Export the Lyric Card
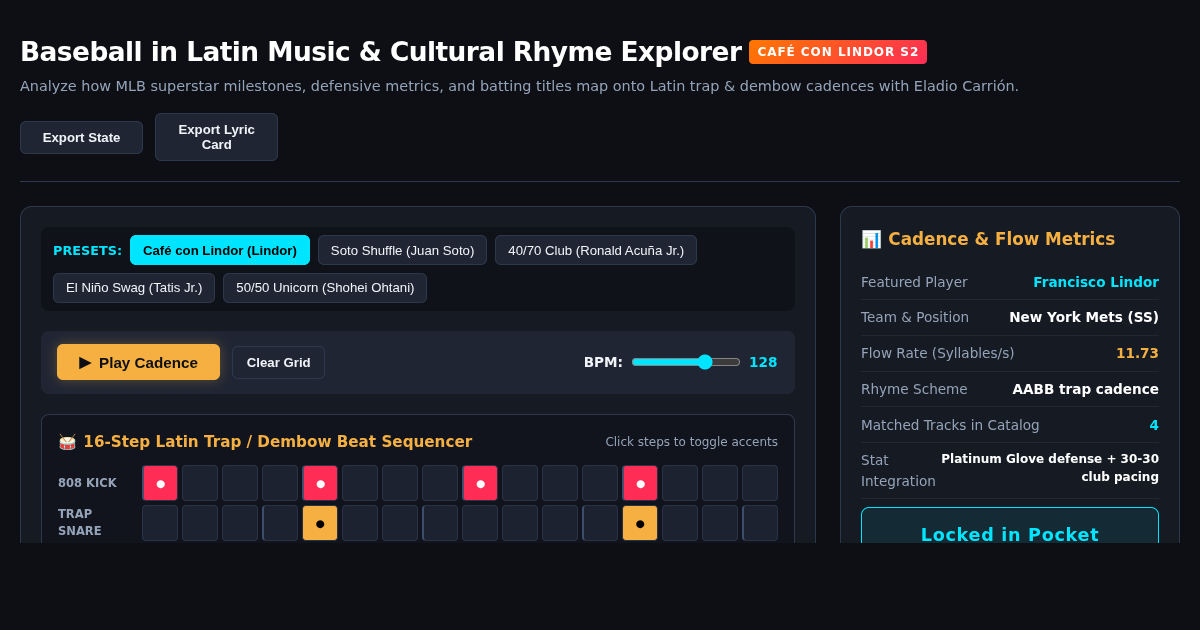Image resolution: width=1200 pixels, height=630 pixels. point(216,137)
